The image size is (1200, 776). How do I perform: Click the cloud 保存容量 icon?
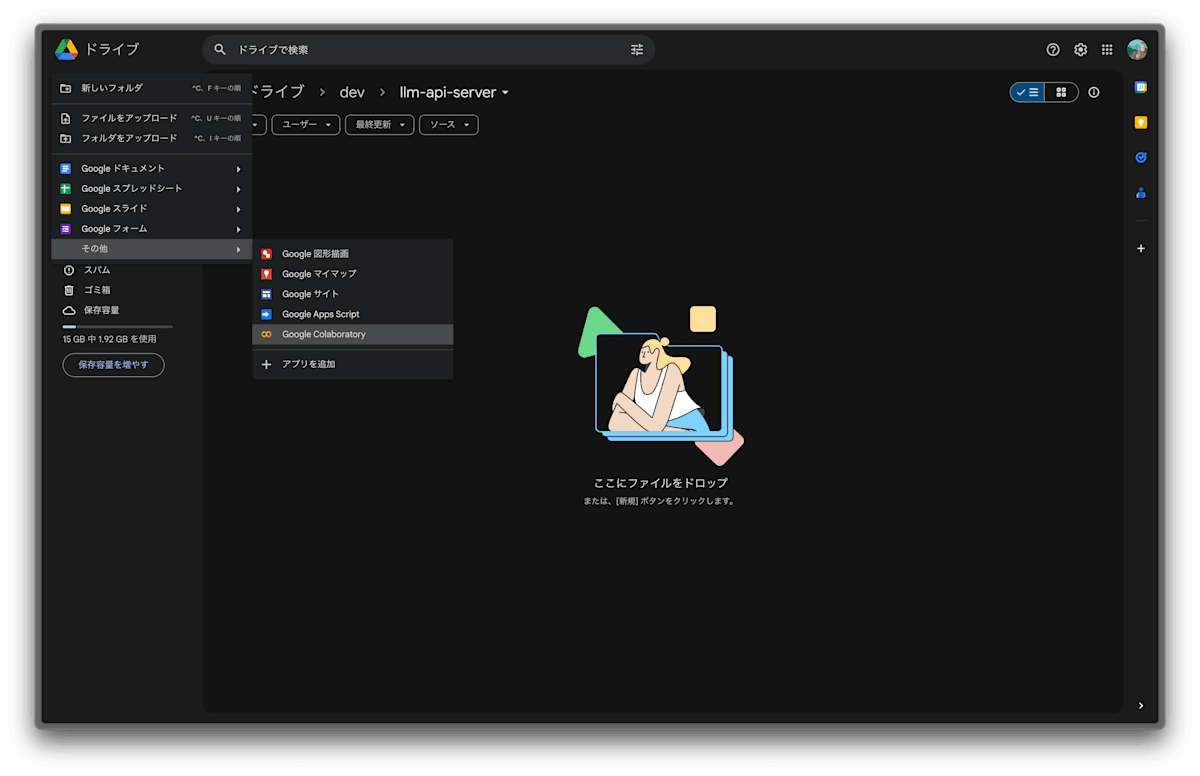[69, 310]
